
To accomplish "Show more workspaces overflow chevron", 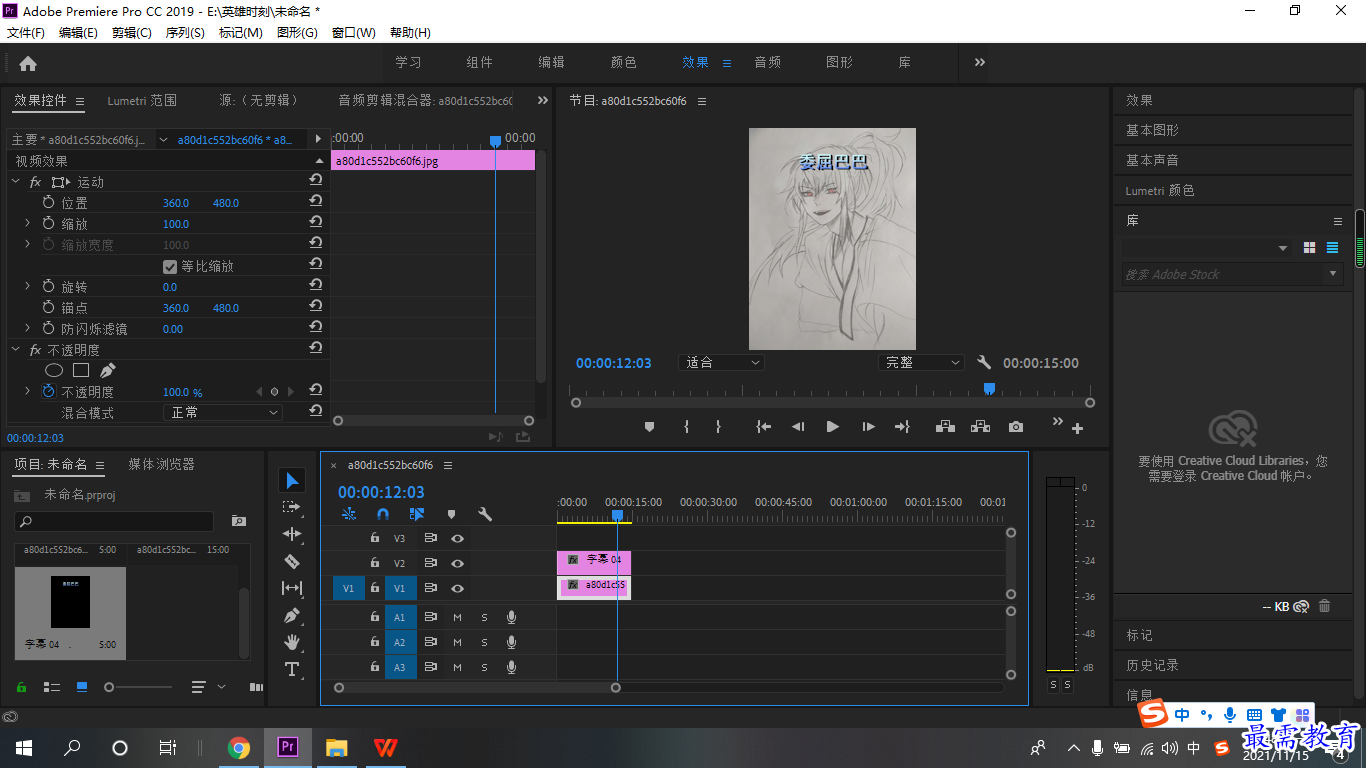I will point(980,62).
